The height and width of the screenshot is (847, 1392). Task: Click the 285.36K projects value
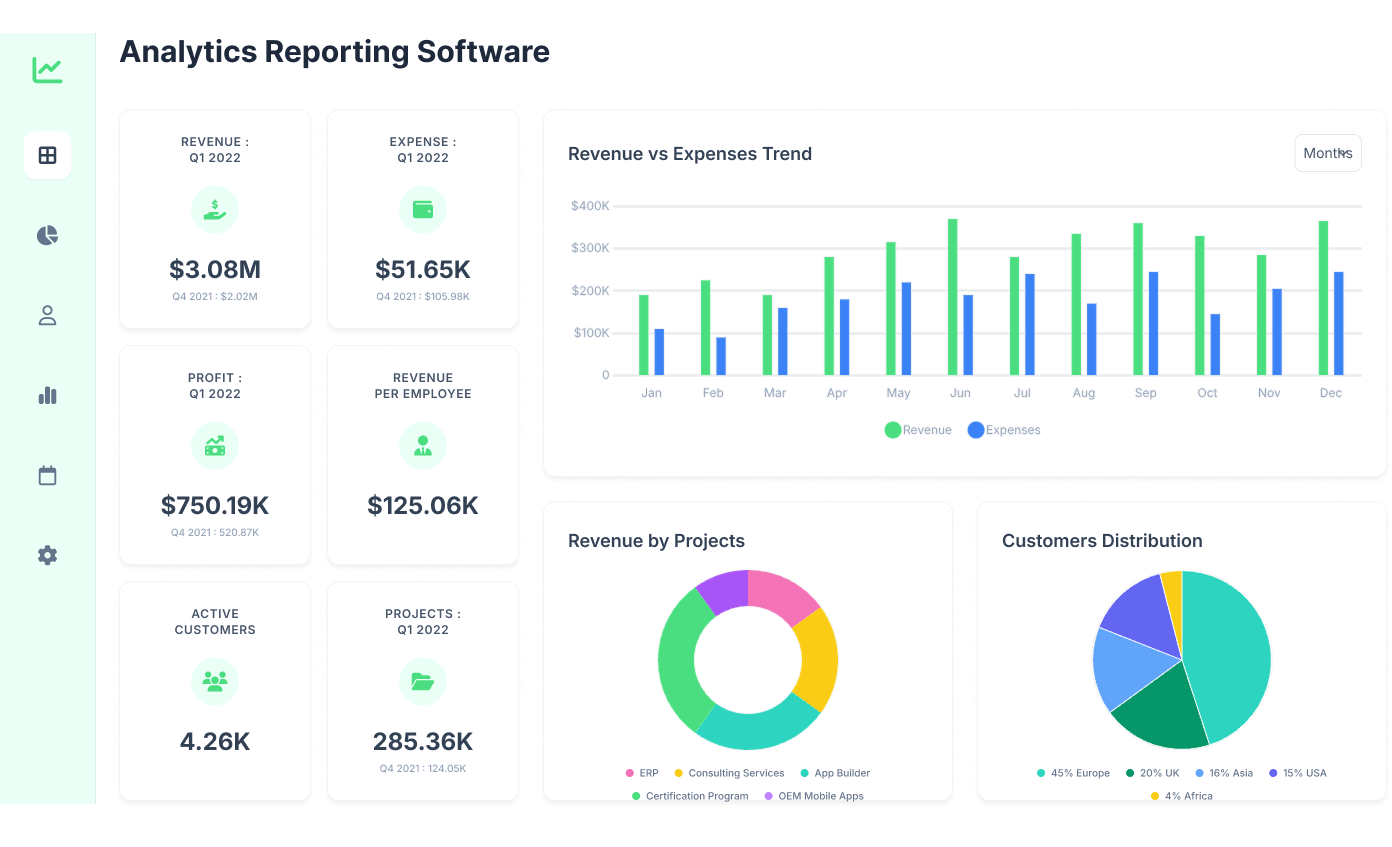(423, 741)
